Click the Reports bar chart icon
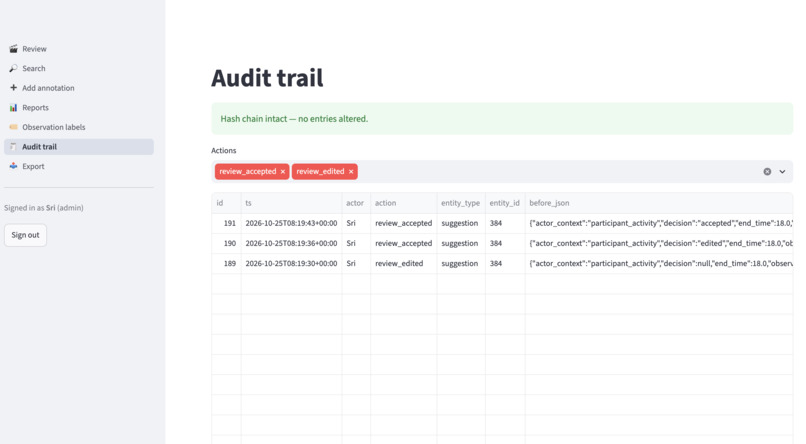This screenshot has height=444, width=806. tap(13, 107)
